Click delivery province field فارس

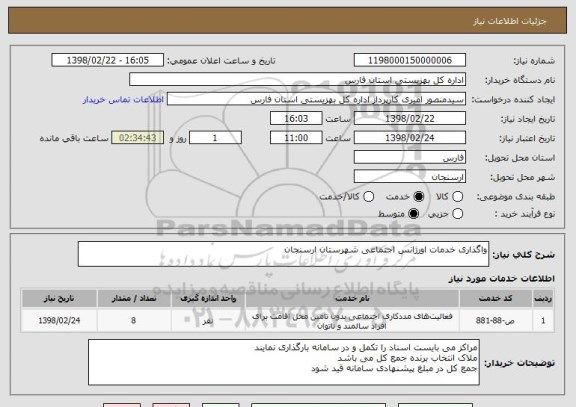click(x=410, y=158)
